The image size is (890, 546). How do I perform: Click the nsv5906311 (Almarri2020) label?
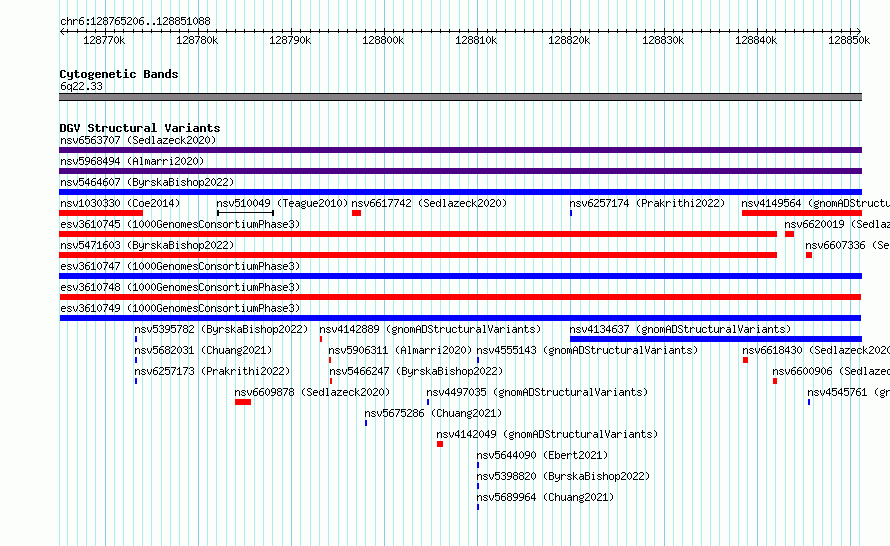(400, 350)
